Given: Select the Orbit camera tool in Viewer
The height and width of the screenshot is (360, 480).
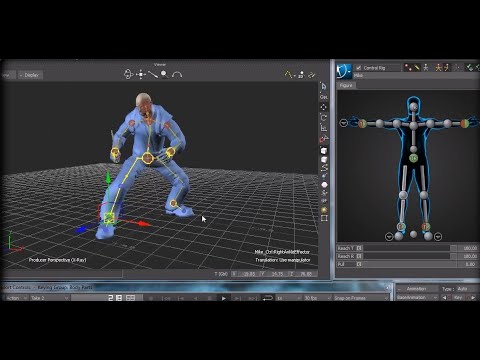Looking at the screenshot, I should point(128,74).
